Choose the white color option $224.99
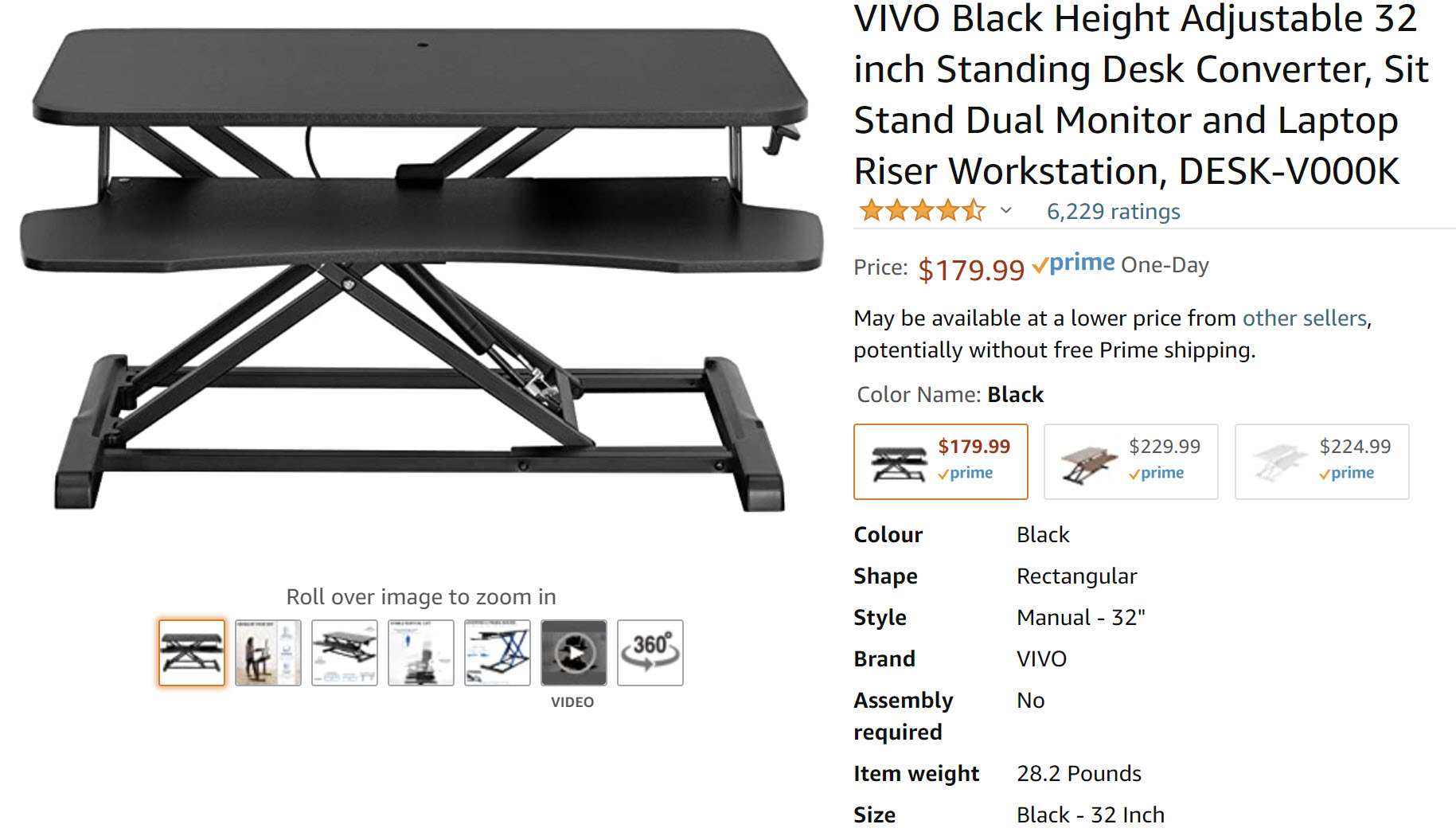This screenshot has height=832, width=1456. point(1321,462)
